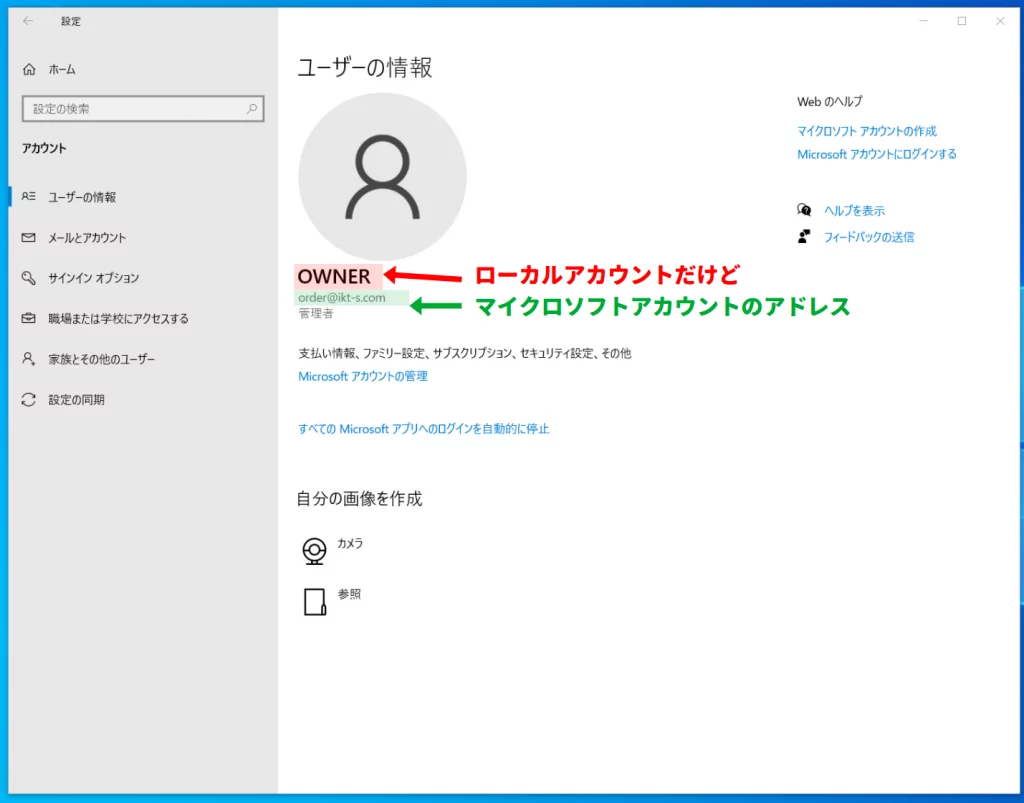This screenshot has width=1024, height=803.
Task: Open ユーザーの情報 in the sidebar
Action: click(82, 197)
